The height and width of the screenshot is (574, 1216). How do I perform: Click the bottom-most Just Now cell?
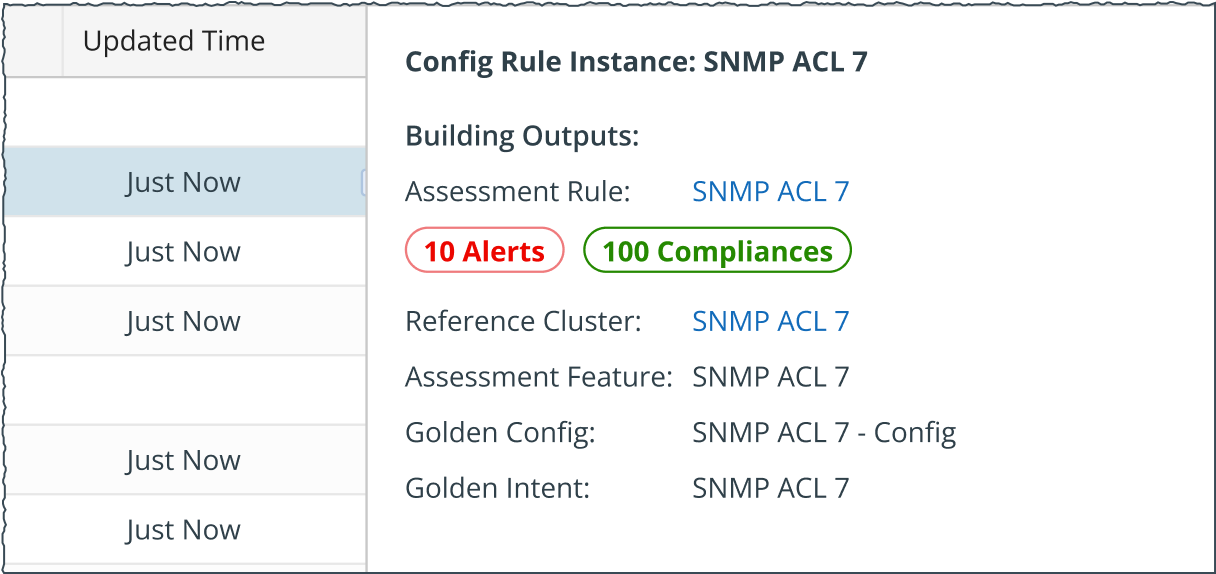point(183,530)
